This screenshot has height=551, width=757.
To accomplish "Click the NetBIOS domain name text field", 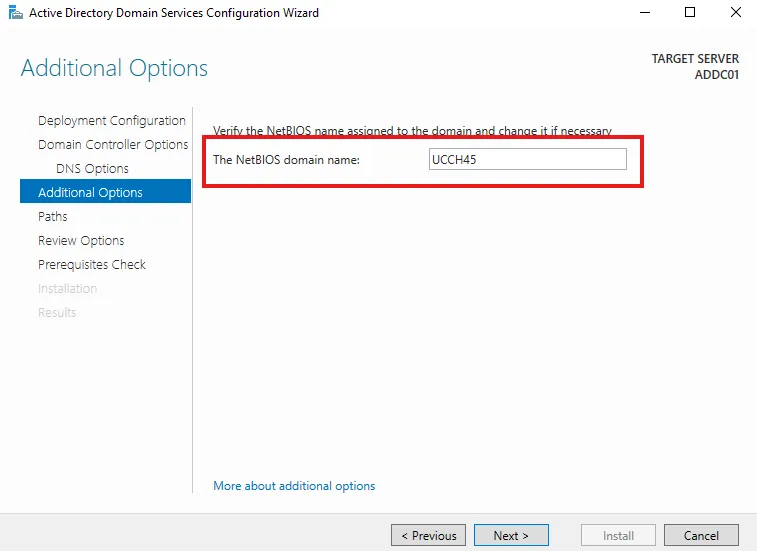I will [x=526, y=159].
